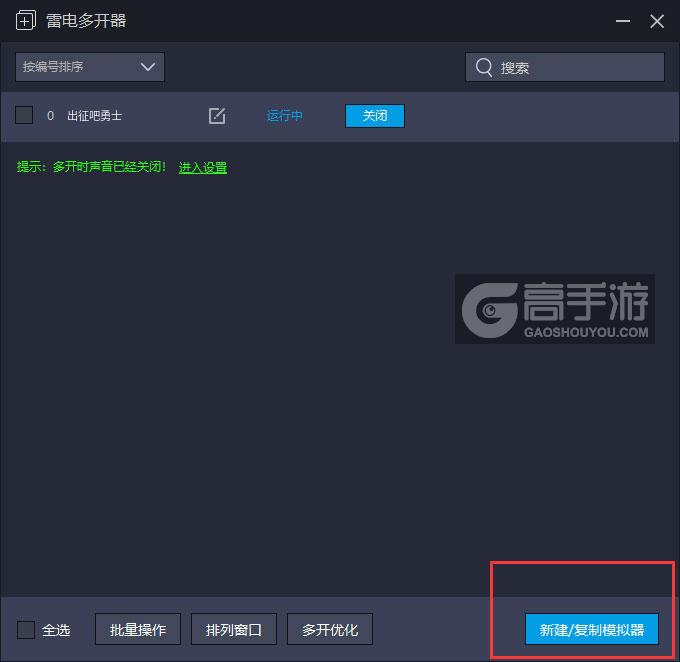Screen dimensions: 680x662
Task: Select the emulator name 出征吧勇士
Action: click(95, 116)
